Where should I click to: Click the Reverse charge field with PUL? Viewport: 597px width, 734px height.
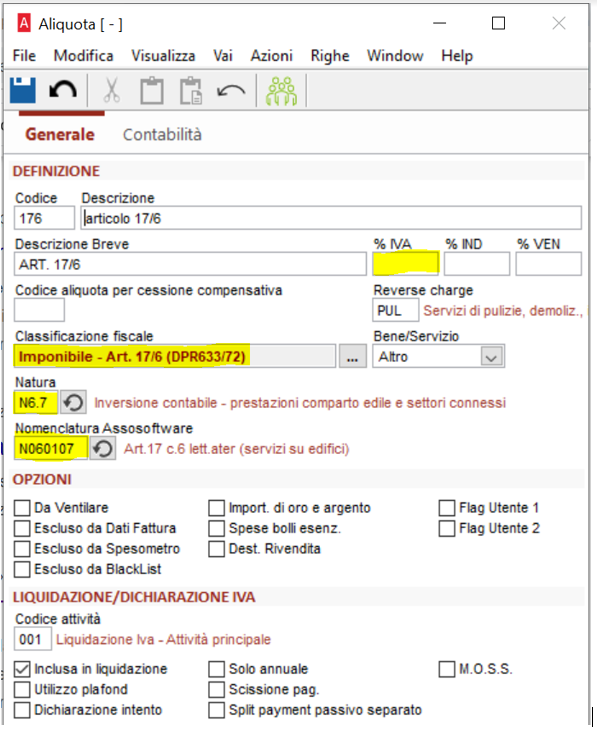tap(396, 310)
